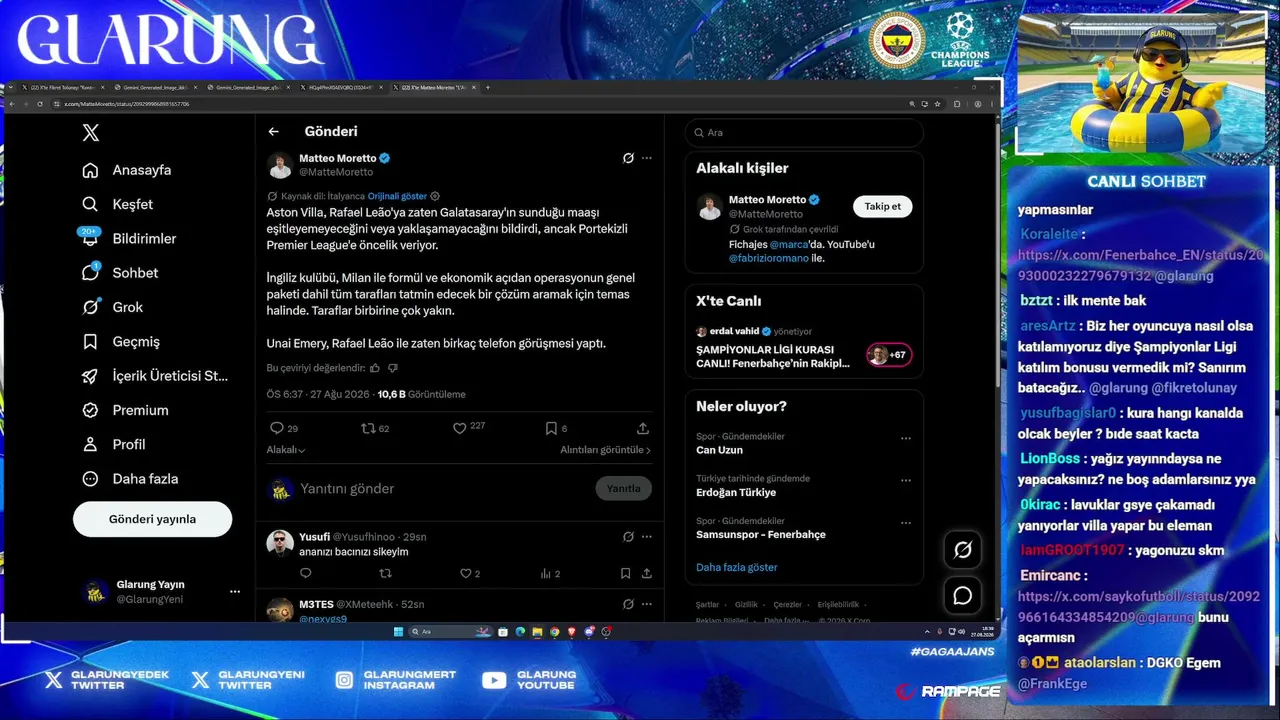Go to Profil in the sidebar
The image size is (1280, 720).
pyautogui.click(x=114, y=444)
